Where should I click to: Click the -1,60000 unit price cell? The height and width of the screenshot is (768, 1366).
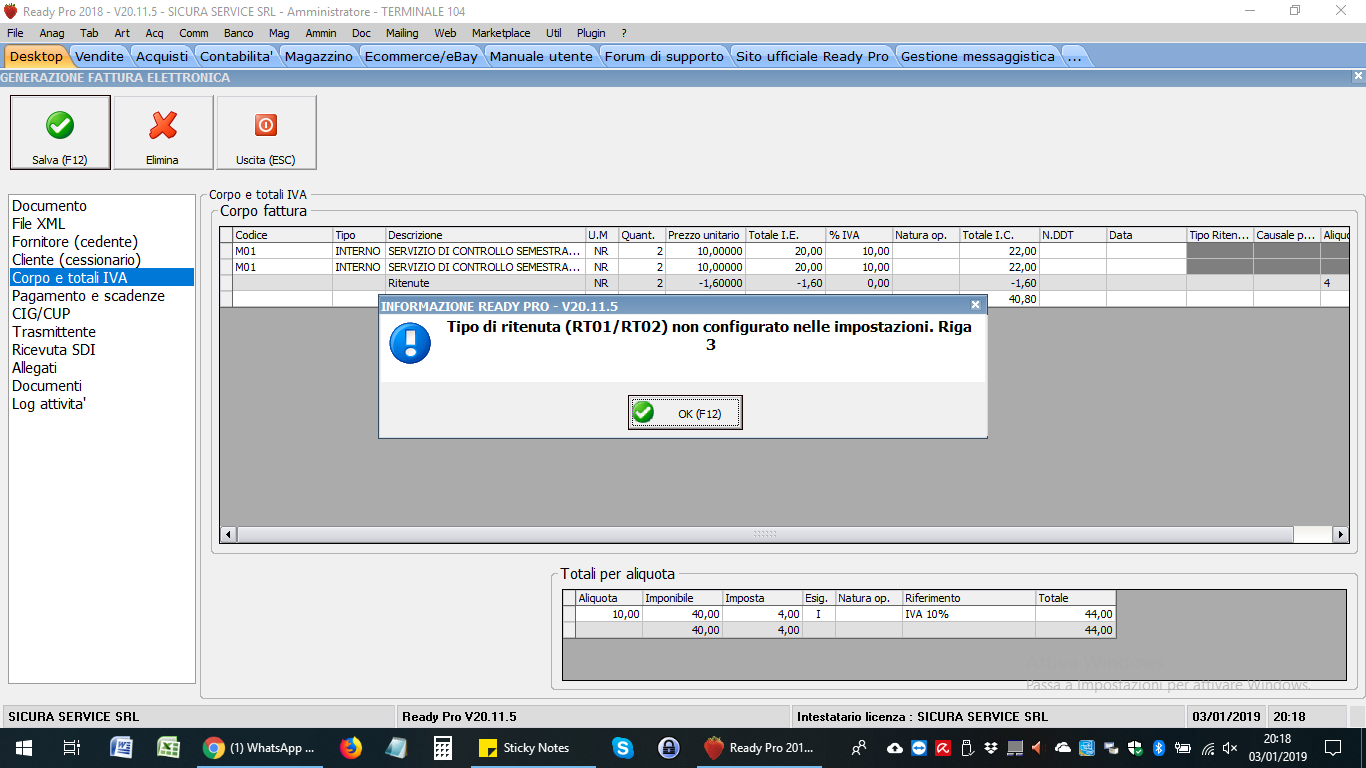tap(706, 283)
